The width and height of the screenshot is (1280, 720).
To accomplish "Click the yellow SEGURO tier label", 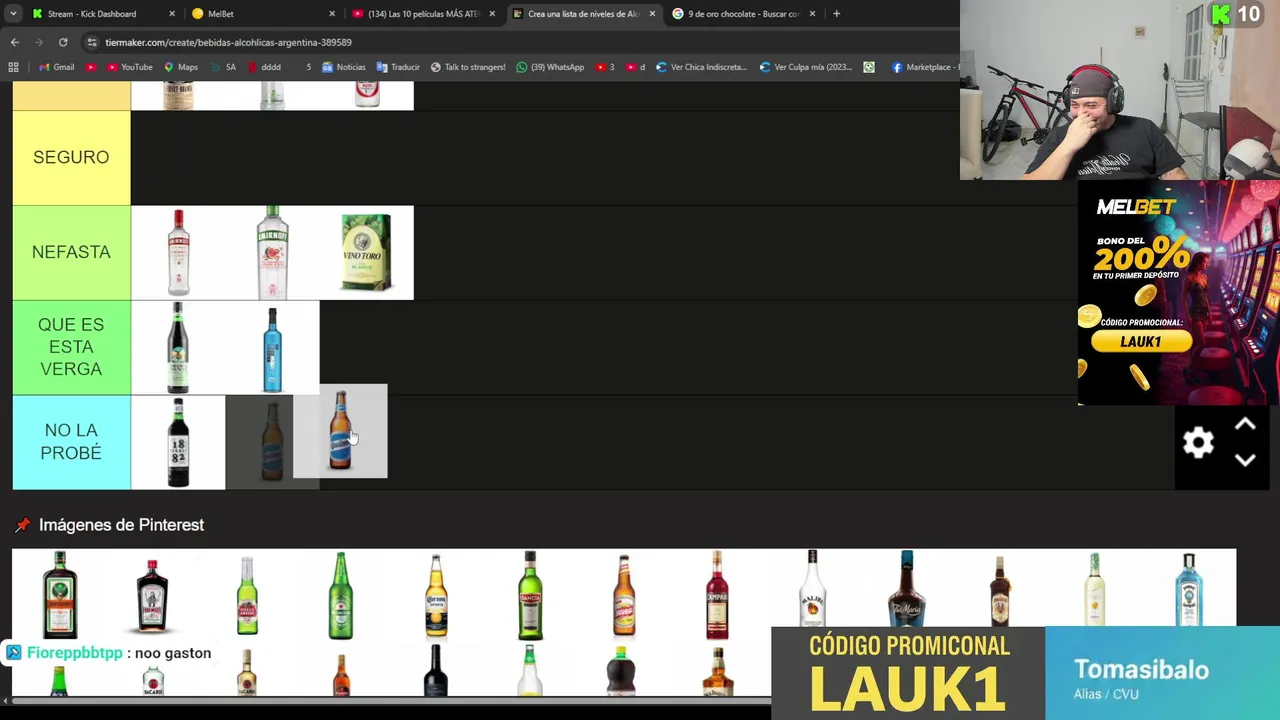I will point(71,157).
